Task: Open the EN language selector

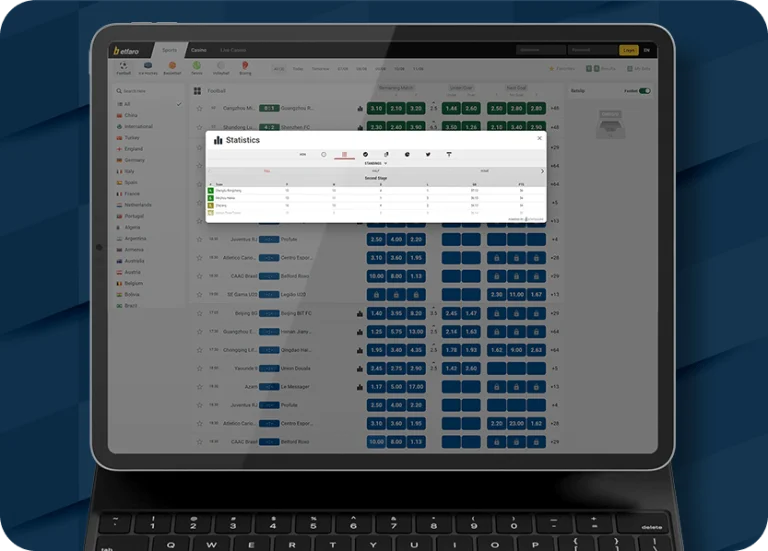Action: point(647,50)
